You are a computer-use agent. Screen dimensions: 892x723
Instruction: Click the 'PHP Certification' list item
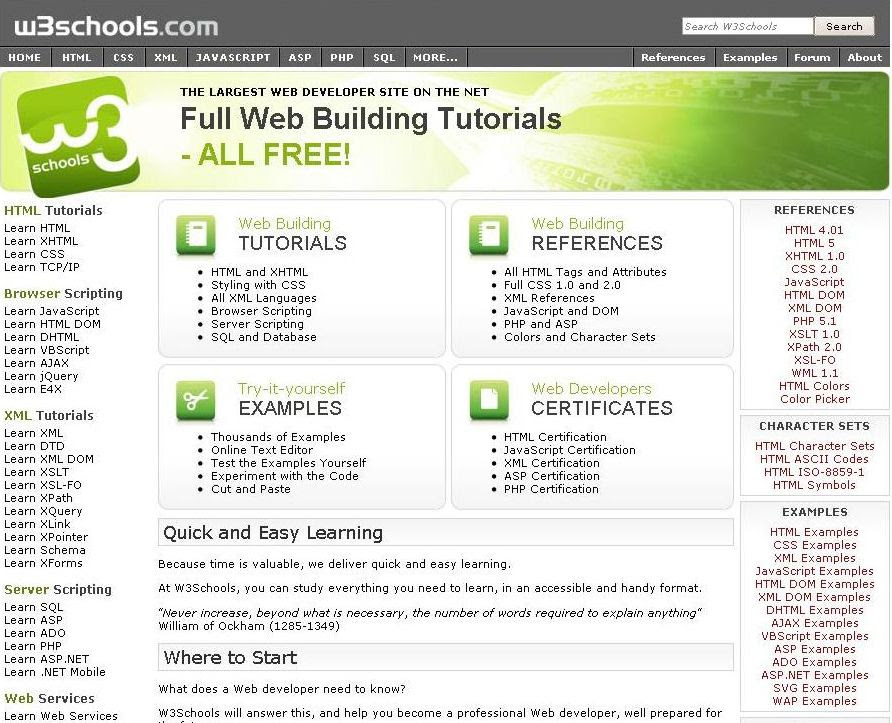coord(551,489)
